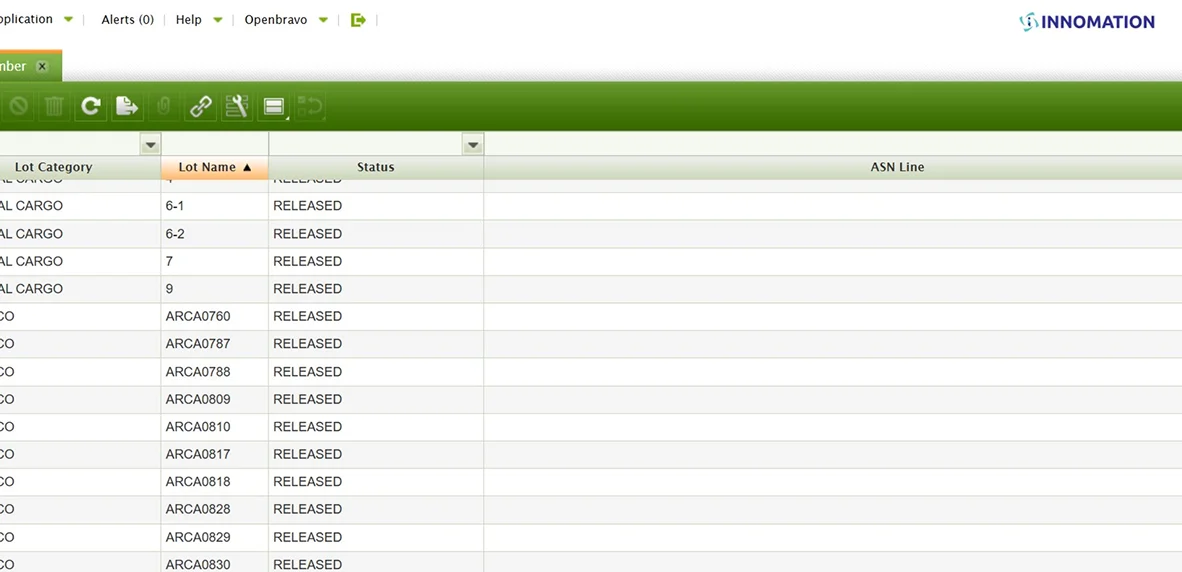
Task: Click the chain link icon in toolbar
Action: [201, 106]
